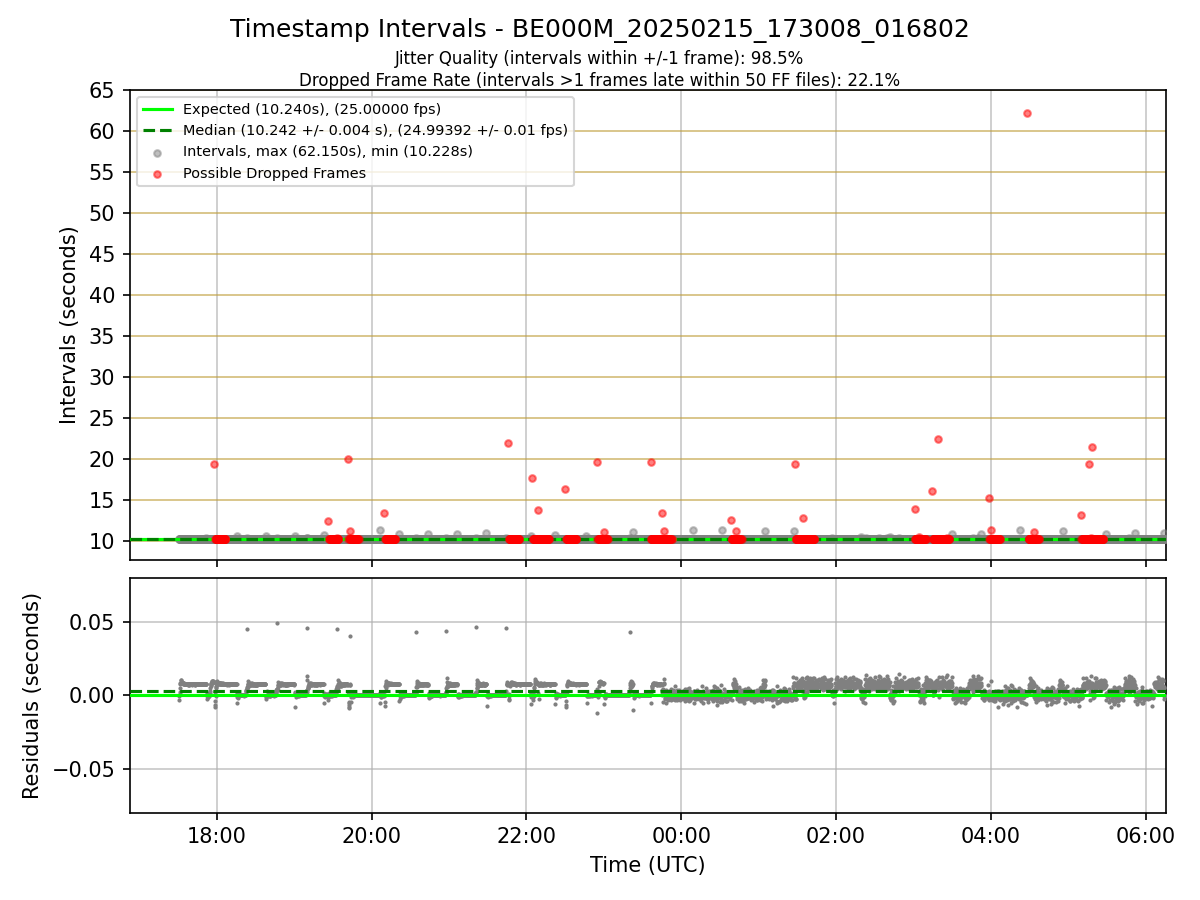Click the 'Median (10.242 +/- 0.004 s)' legend label
This screenshot has height=900, width=1200.
(375, 130)
